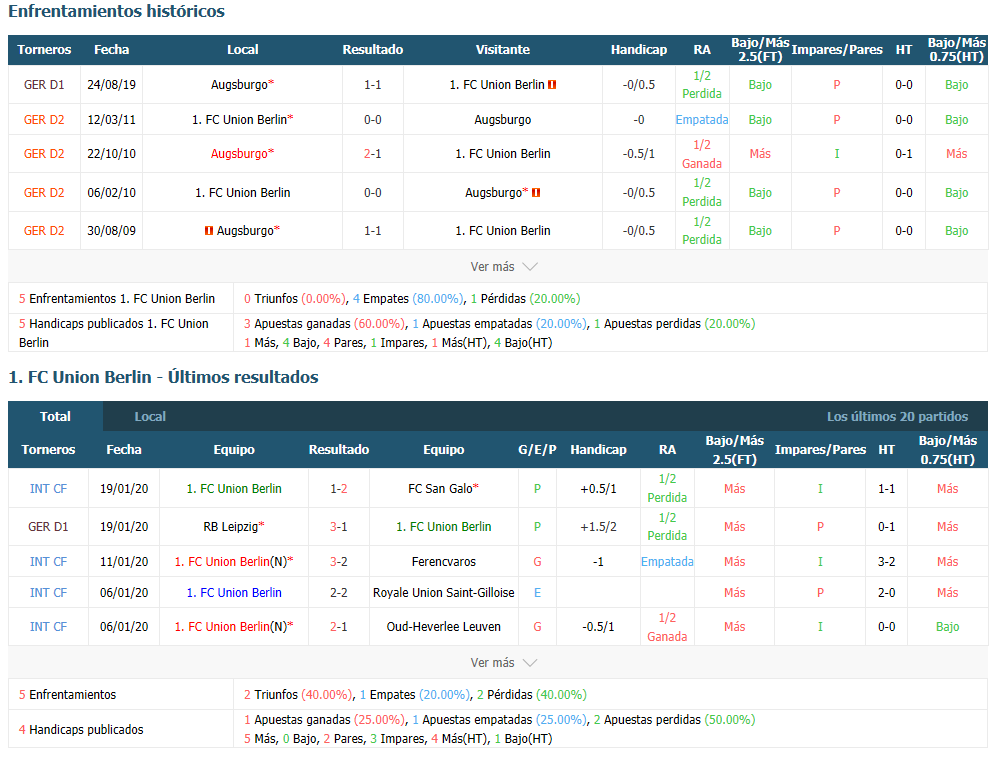Image resolution: width=997 pixels, height=757 pixels.
Task: Click handicap +1.5/2 in RB Leipzig row
Action: tap(598, 527)
